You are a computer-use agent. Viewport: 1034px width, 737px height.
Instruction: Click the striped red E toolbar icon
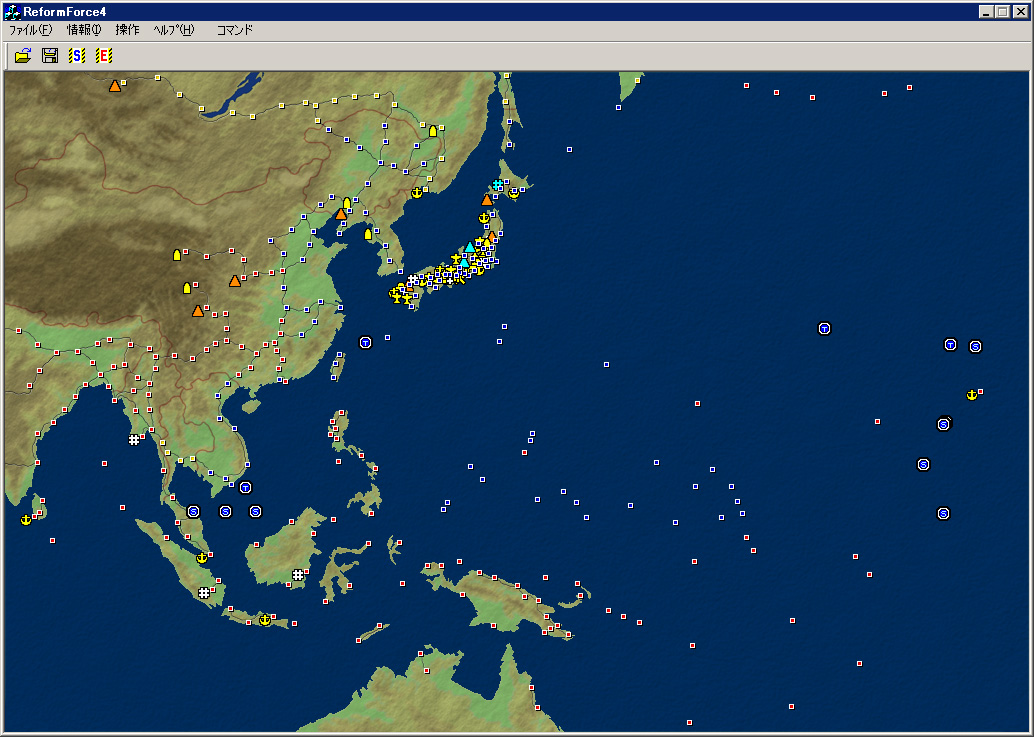pyautogui.click(x=104, y=56)
